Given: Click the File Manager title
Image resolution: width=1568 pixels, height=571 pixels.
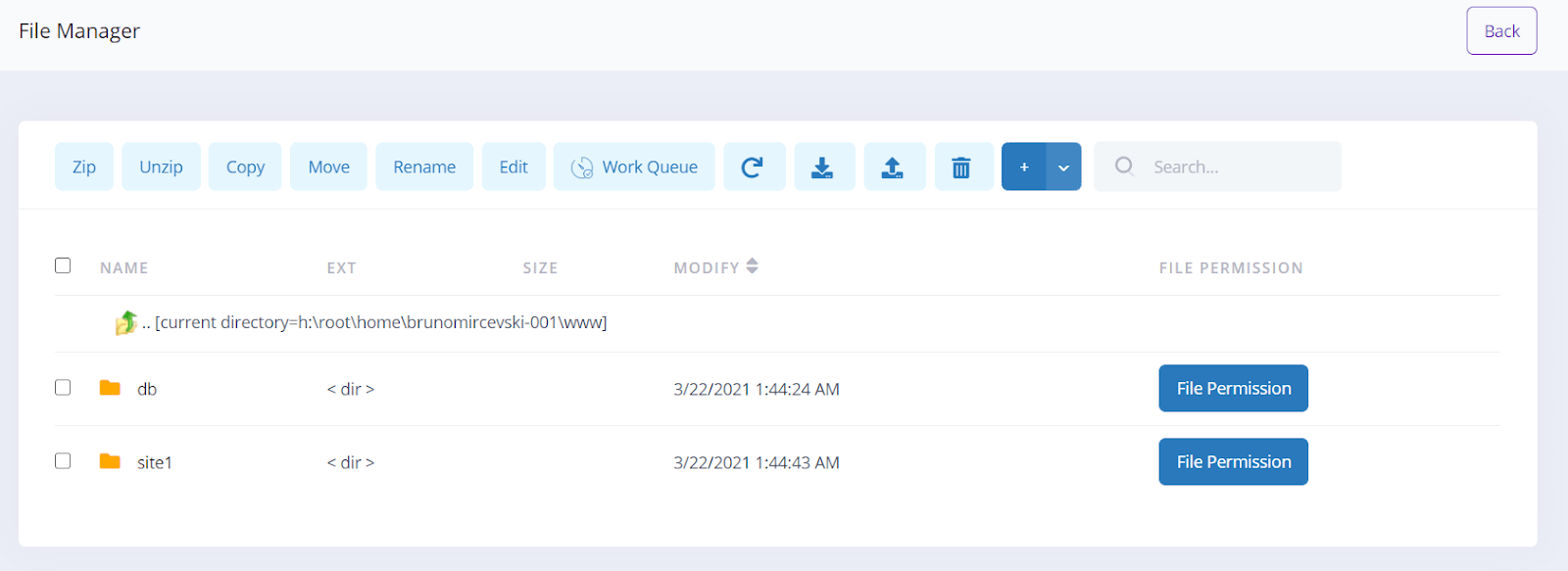Looking at the screenshot, I should [x=79, y=31].
